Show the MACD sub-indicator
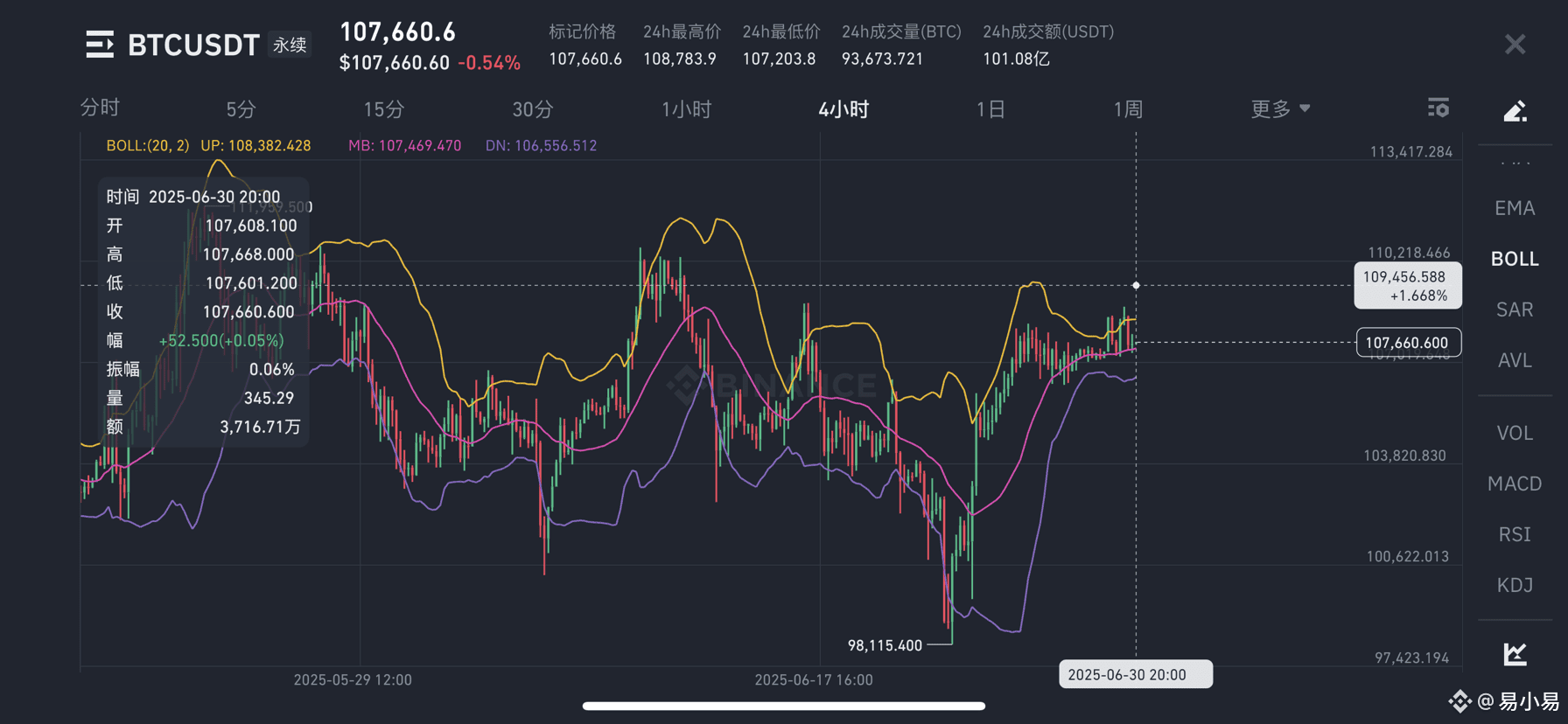 [x=1515, y=484]
